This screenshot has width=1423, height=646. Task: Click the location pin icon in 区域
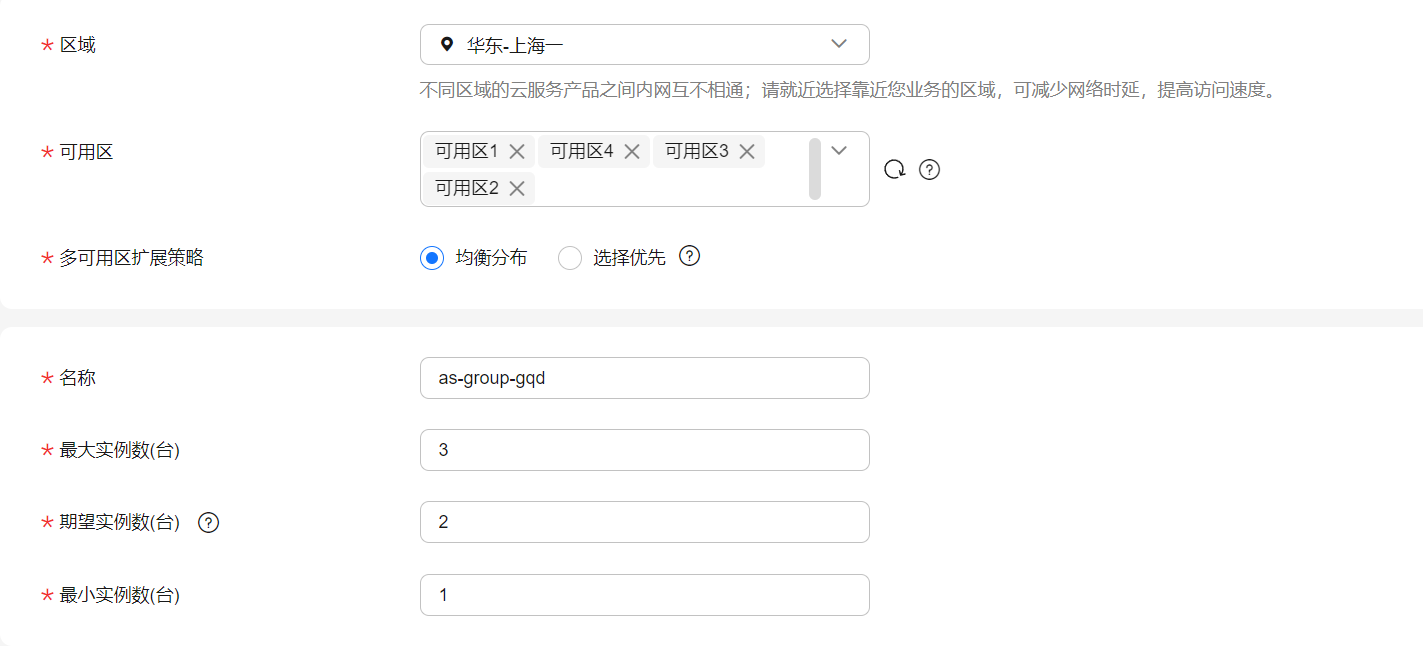[x=447, y=45]
